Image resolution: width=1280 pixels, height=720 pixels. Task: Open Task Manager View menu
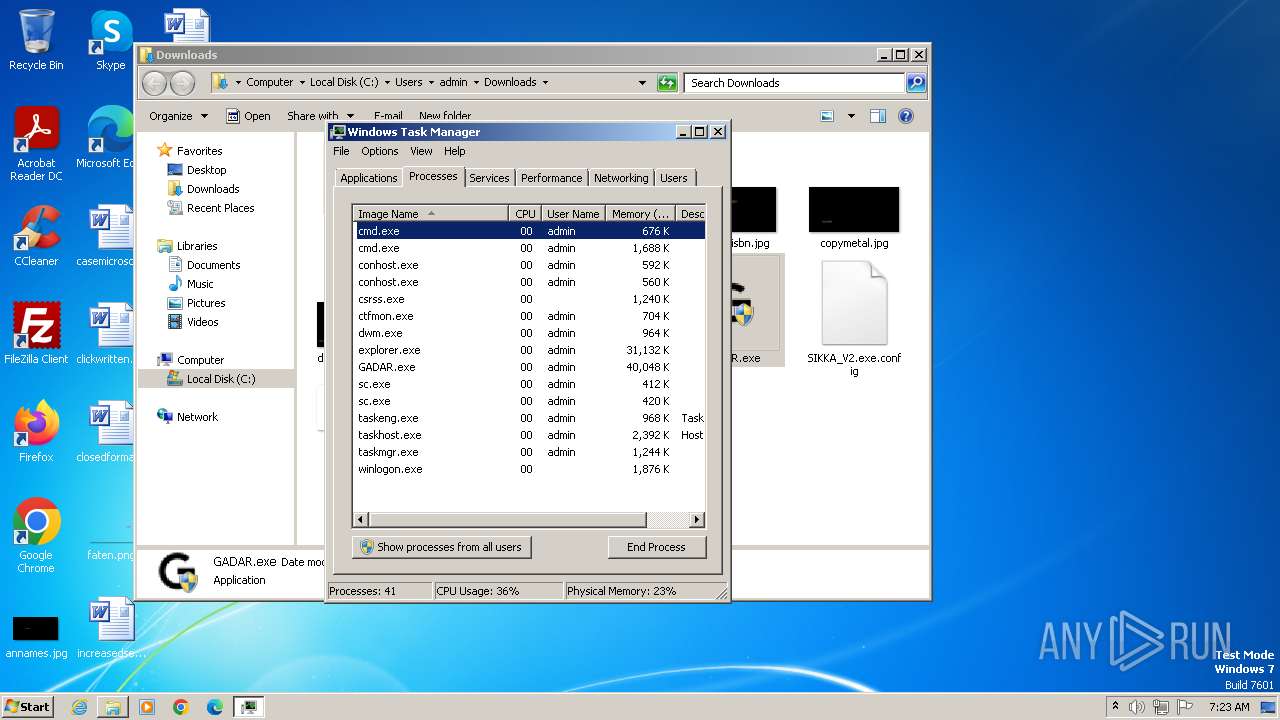tap(421, 151)
